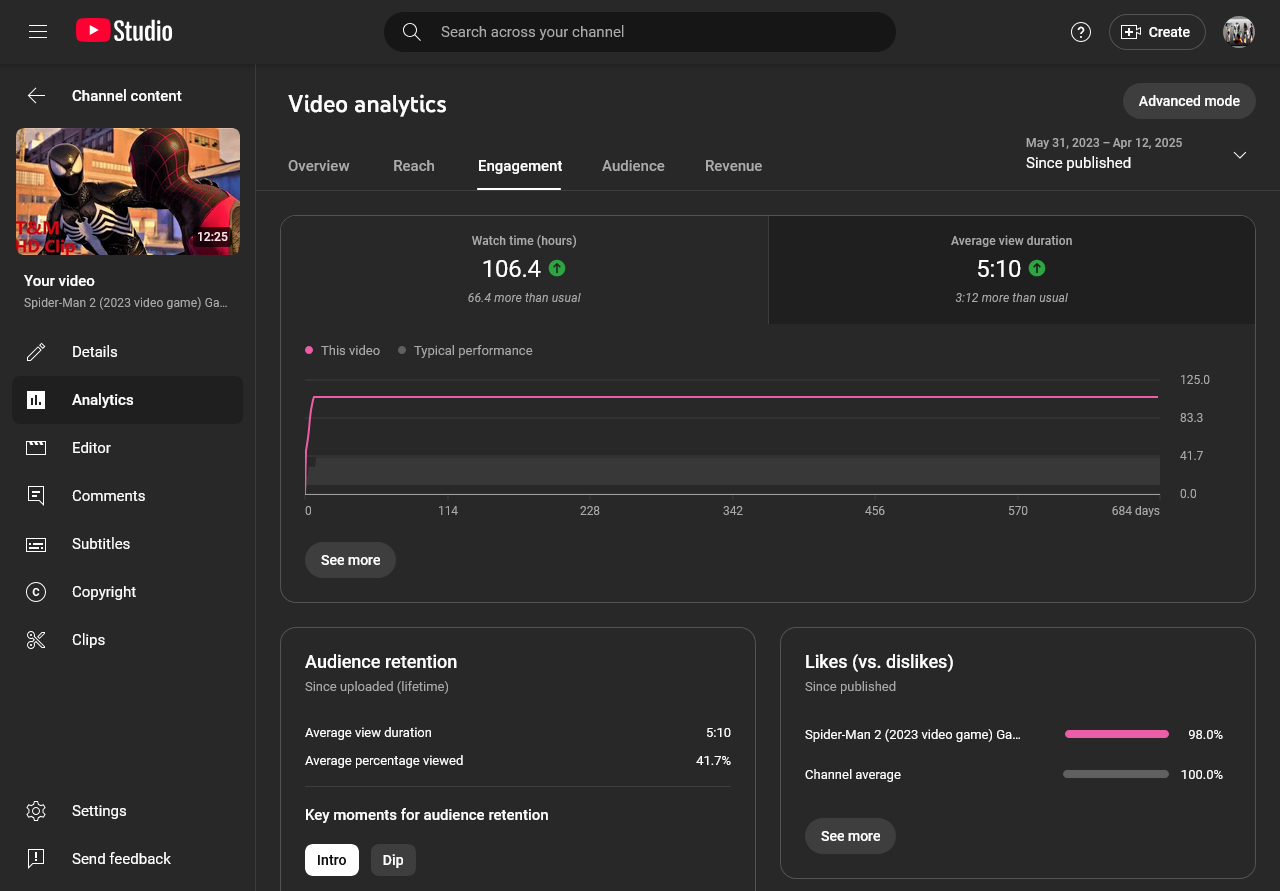This screenshot has width=1280, height=891.
Task: Open the Copyright menu item
Action: pos(127,592)
